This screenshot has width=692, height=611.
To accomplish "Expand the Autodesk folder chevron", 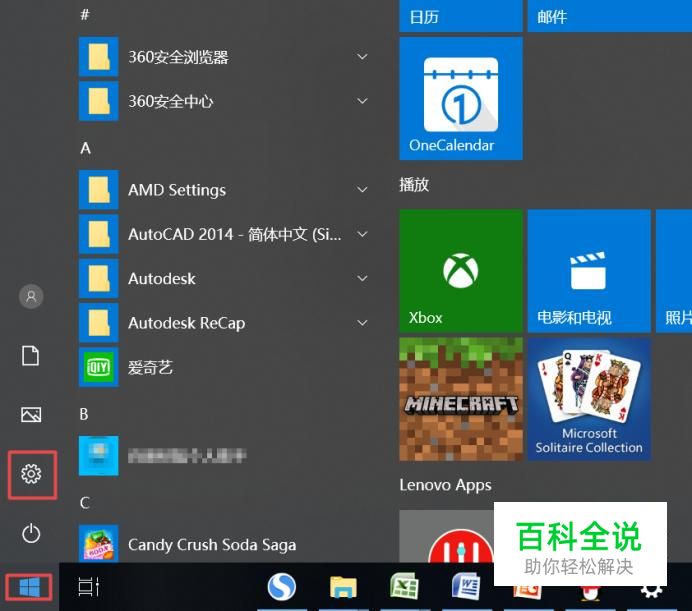I will click(x=362, y=279).
